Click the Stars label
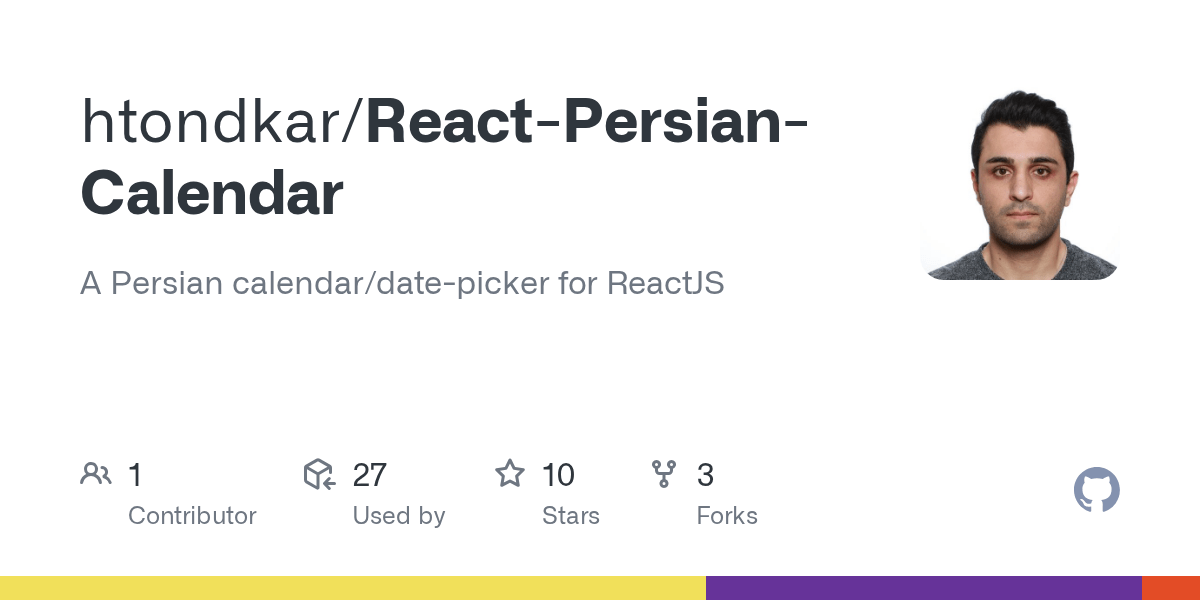1200x600 pixels. point(571,516)
